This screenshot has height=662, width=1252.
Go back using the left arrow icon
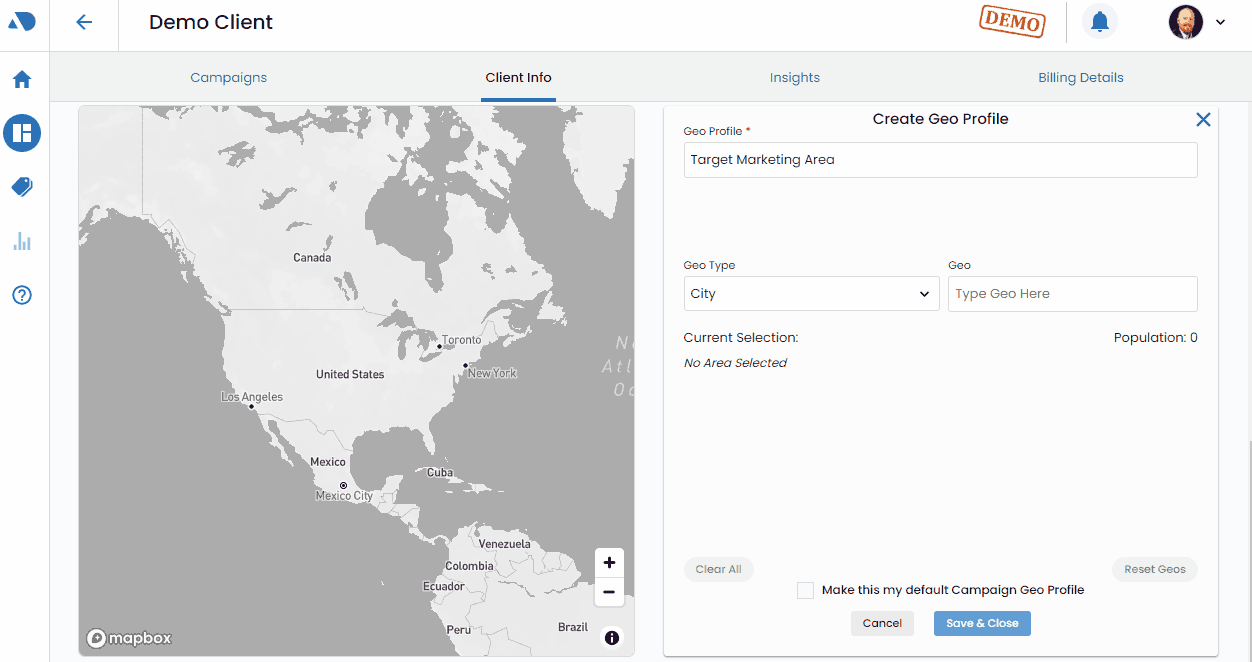click(84, 22)
